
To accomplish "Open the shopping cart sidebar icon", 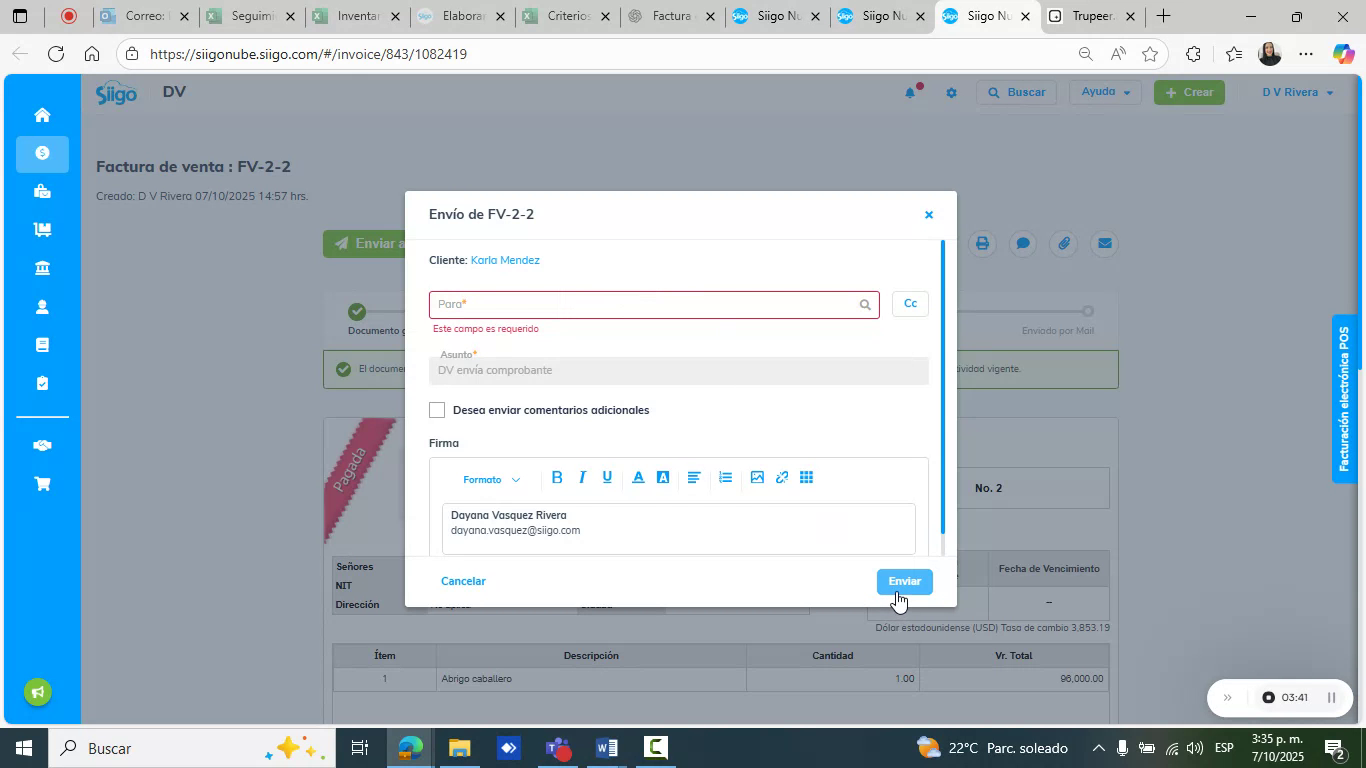I will tap(42, 484).
